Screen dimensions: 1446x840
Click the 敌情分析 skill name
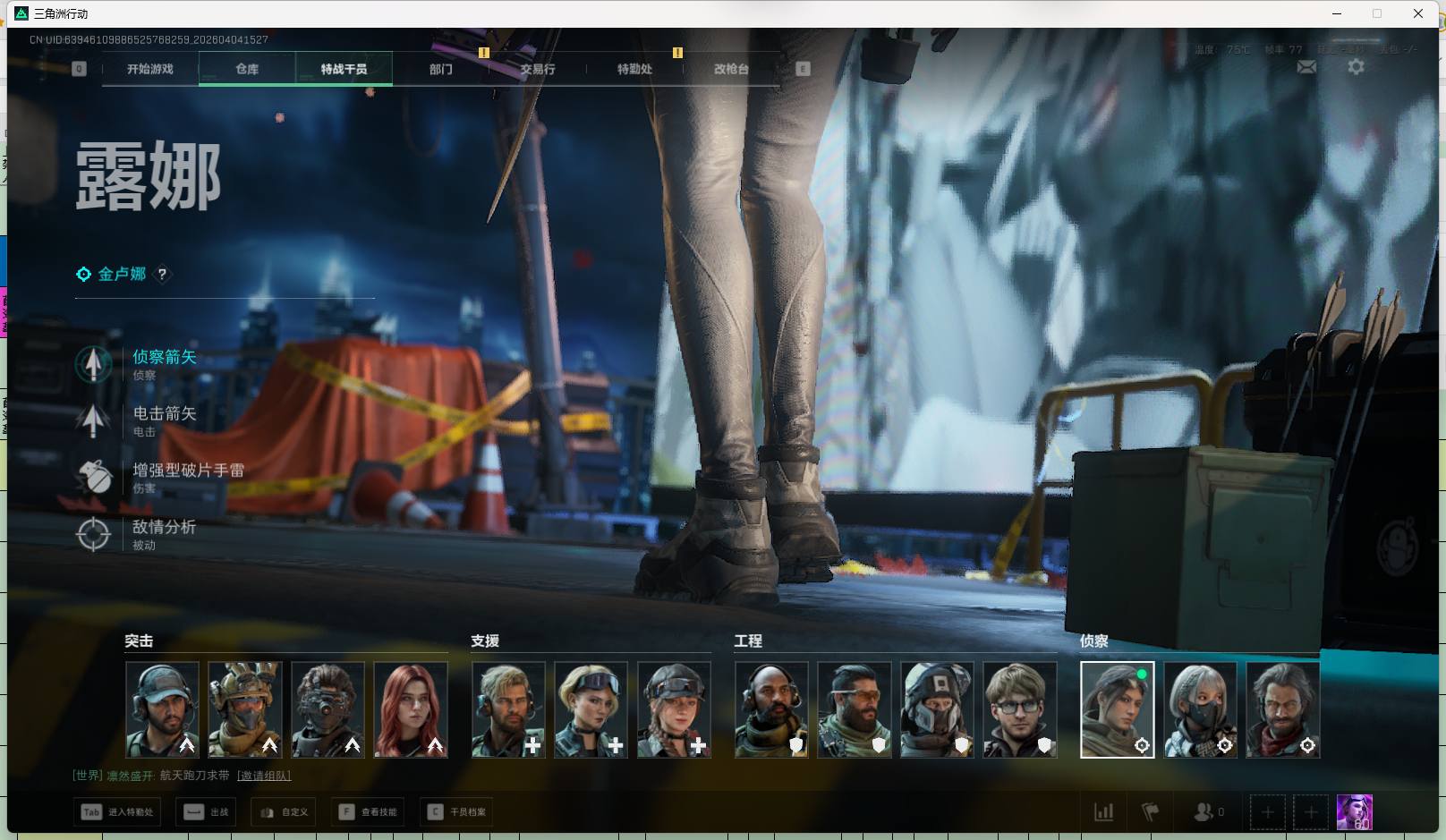(165, 527)
